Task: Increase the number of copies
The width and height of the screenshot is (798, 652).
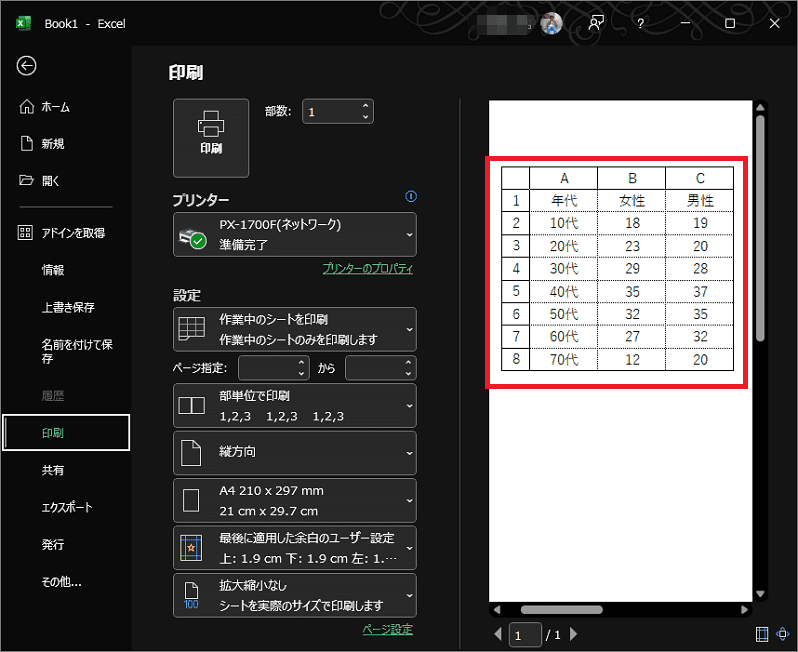Action: [365, 106]
